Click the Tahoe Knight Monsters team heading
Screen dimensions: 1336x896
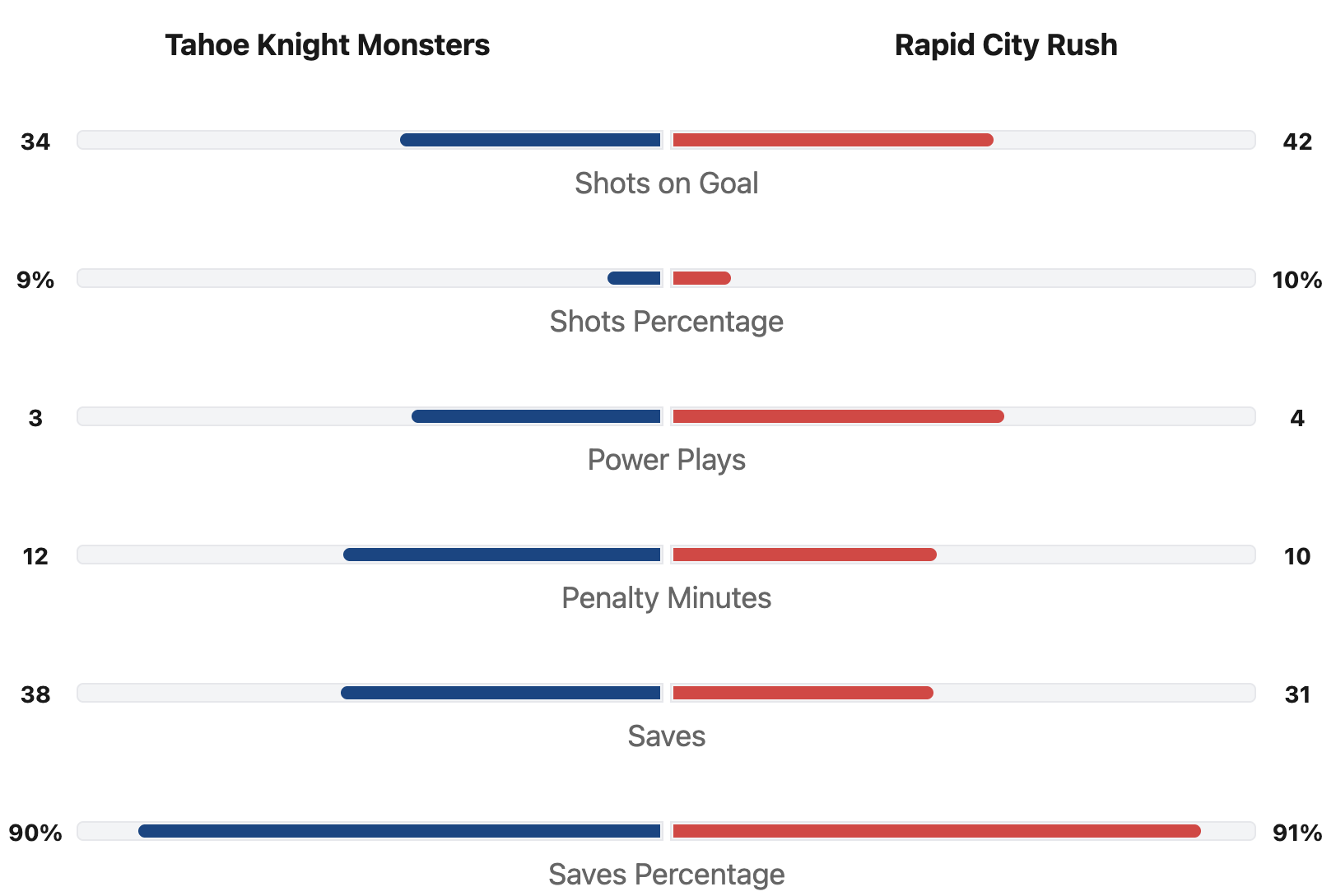pyautogui.click(x=327, y=45)
